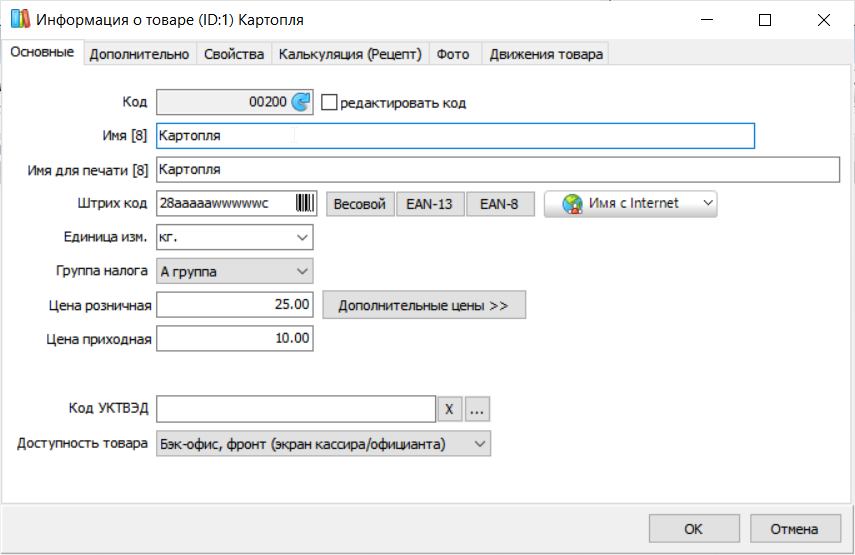Click the Код УКТВЭД input field
This screenshot has width=855, height=555.
click(296, 409)
